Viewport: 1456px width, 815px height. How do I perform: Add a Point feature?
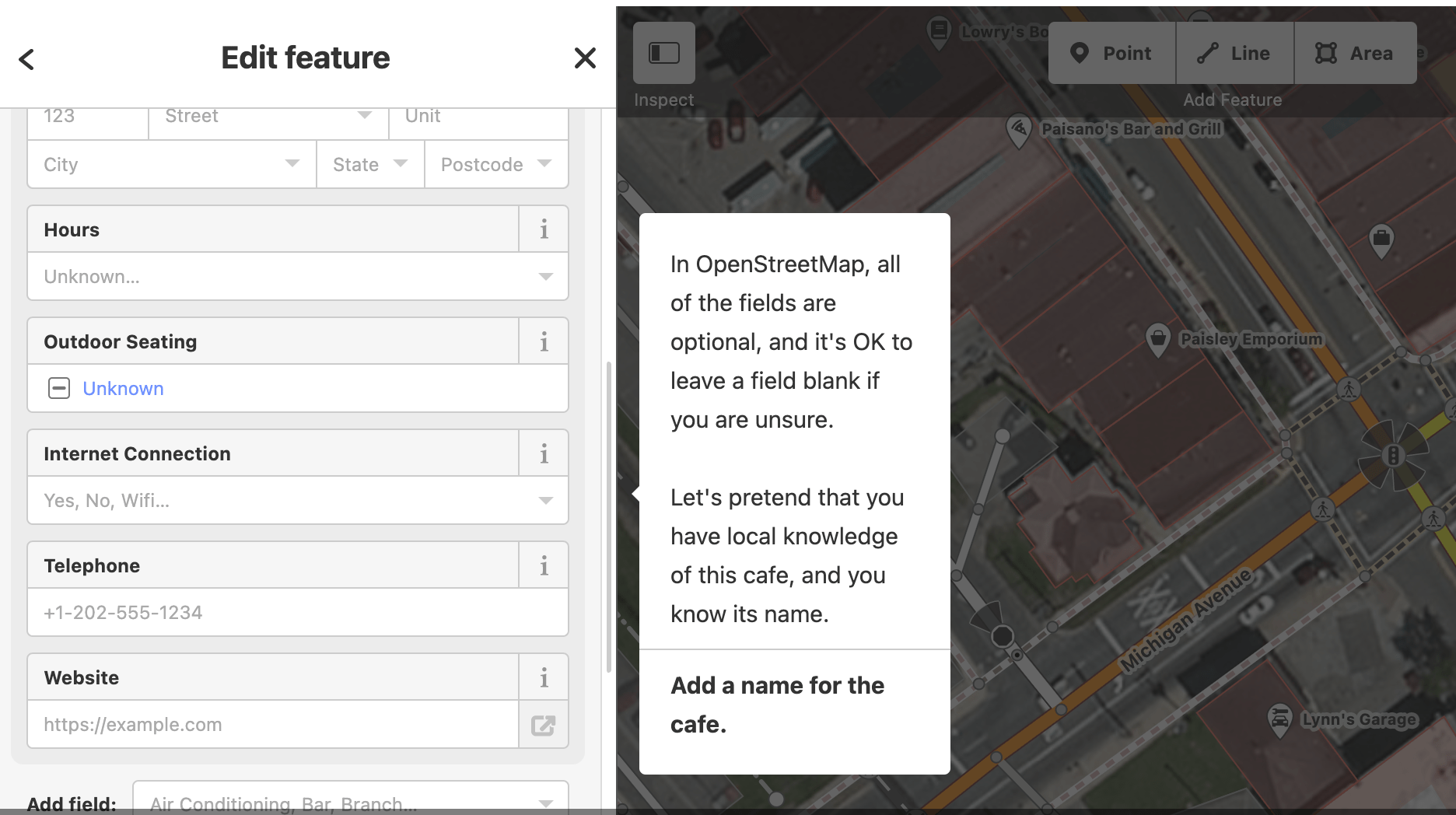coord(1111,53)
